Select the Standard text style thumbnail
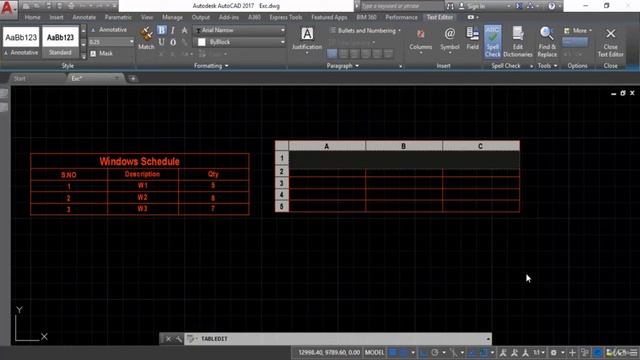The width and height of the screenshot is (640, 360). pyautogui.click(x=60, y=41)
